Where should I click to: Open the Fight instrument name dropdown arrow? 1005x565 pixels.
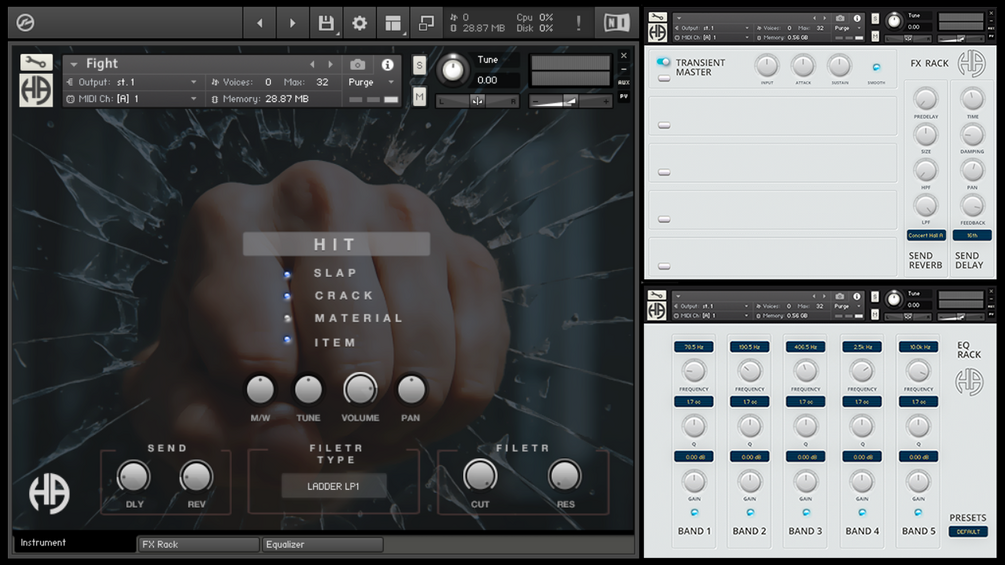click(x=74, y=64)
